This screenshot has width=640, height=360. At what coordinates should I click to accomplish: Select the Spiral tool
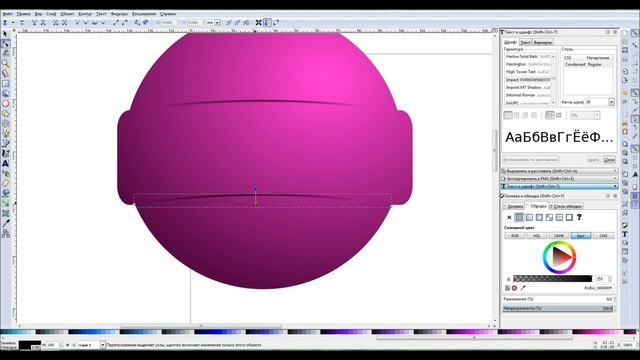(x=5, y=124)
